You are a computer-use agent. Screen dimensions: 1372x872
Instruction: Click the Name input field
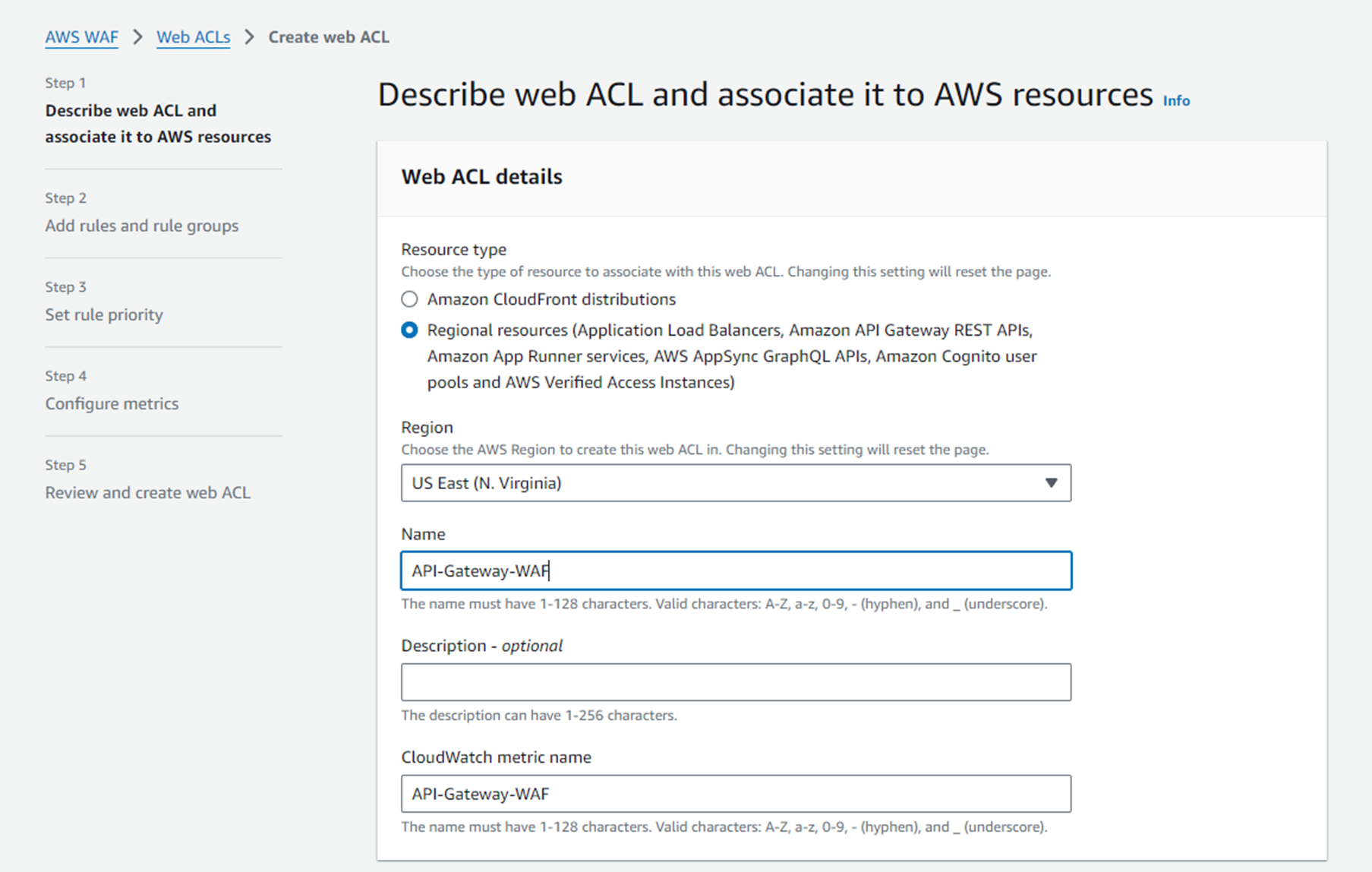click(735, 571)
